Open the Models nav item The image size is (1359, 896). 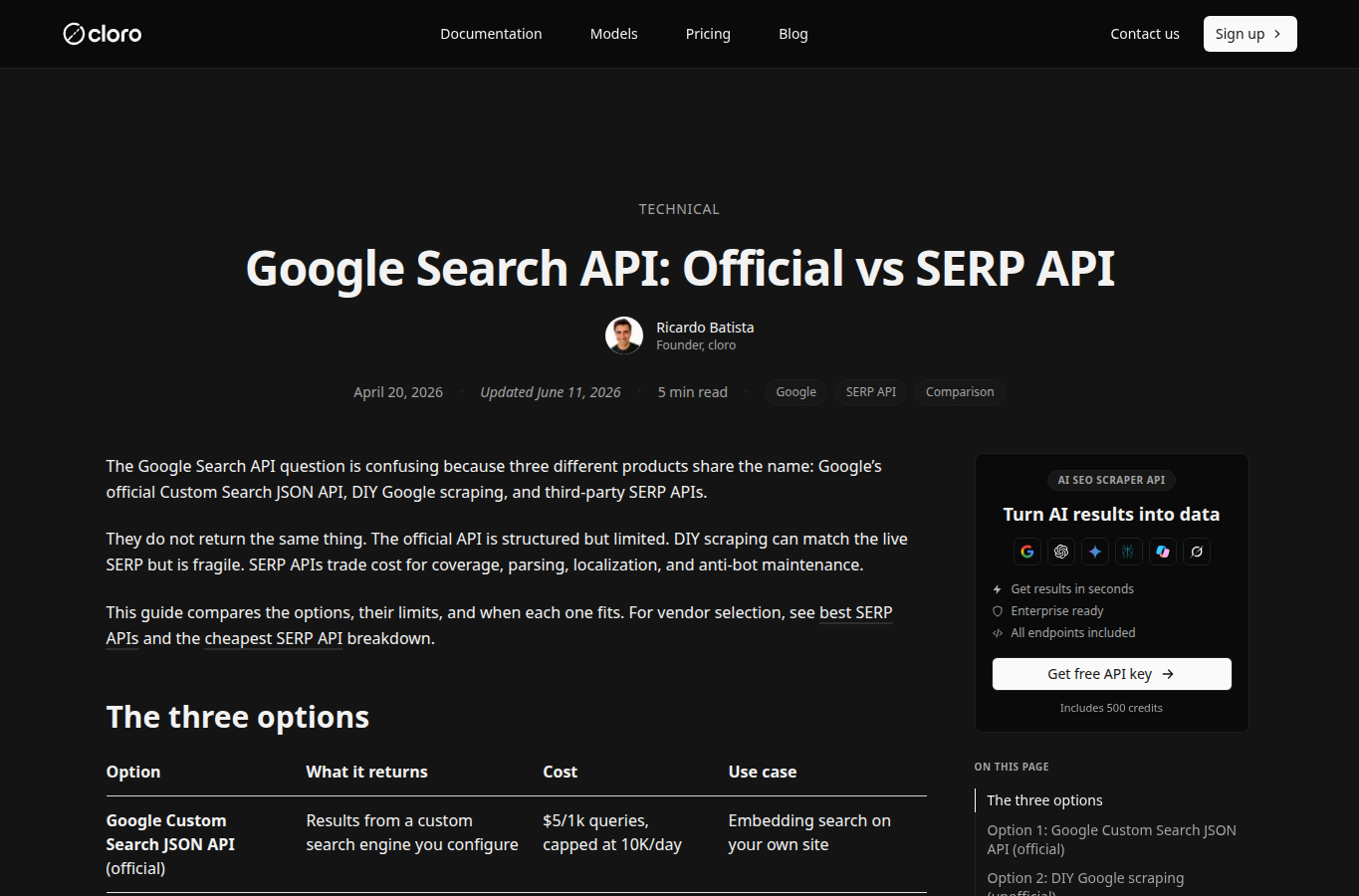coord(613,34)
